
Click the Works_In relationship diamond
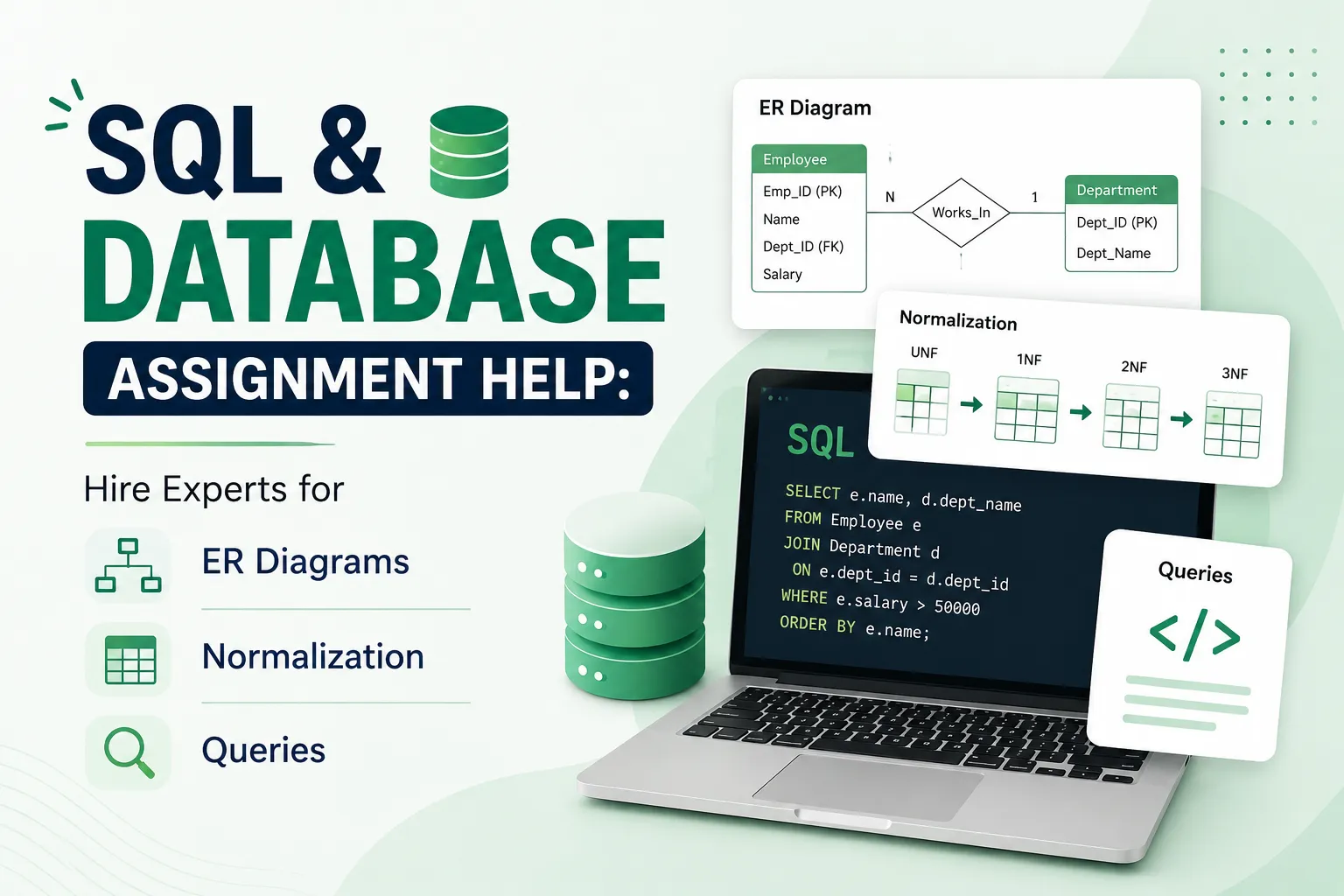coord(961,213)
